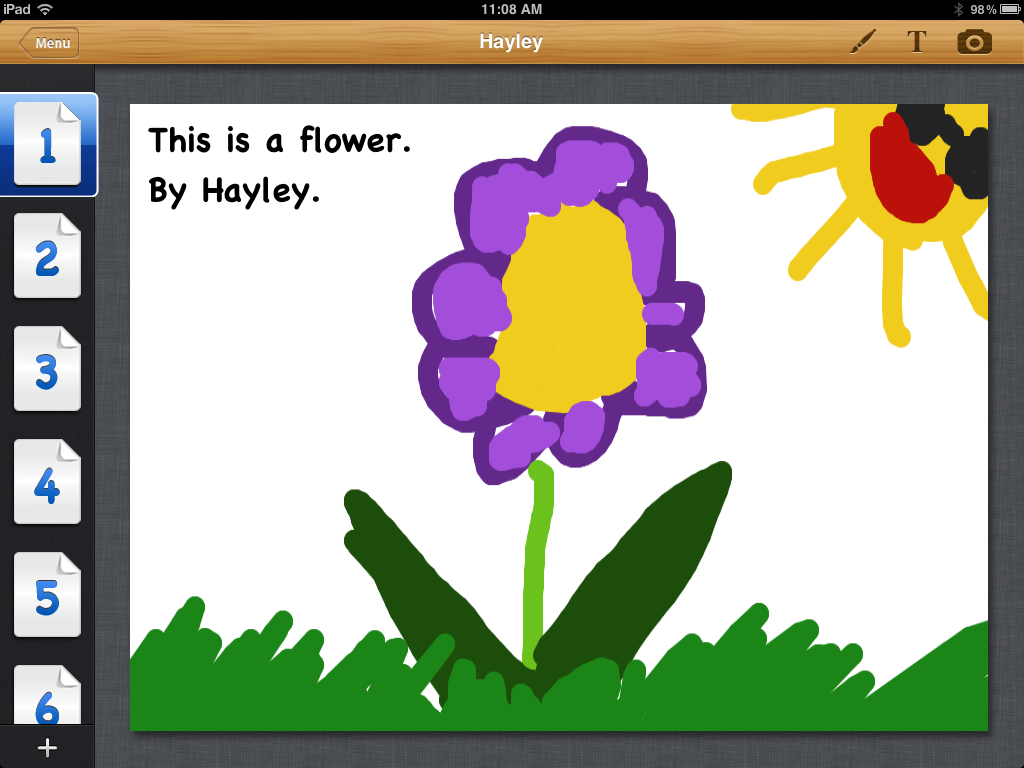Image resolution: width=1024 pixels, height=768 pixels.
Task: Open page 3 from the sidebar
Action: point(47,370)
